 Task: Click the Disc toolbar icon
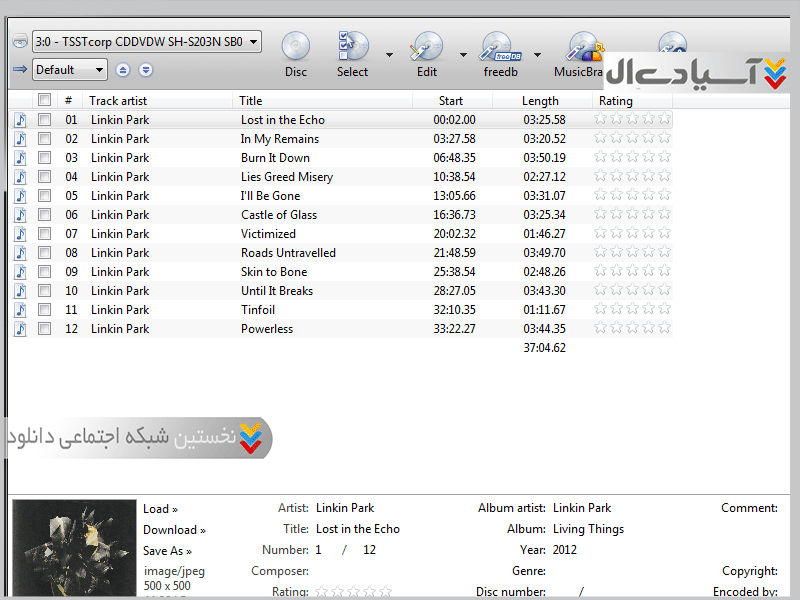tap(295, 47)
